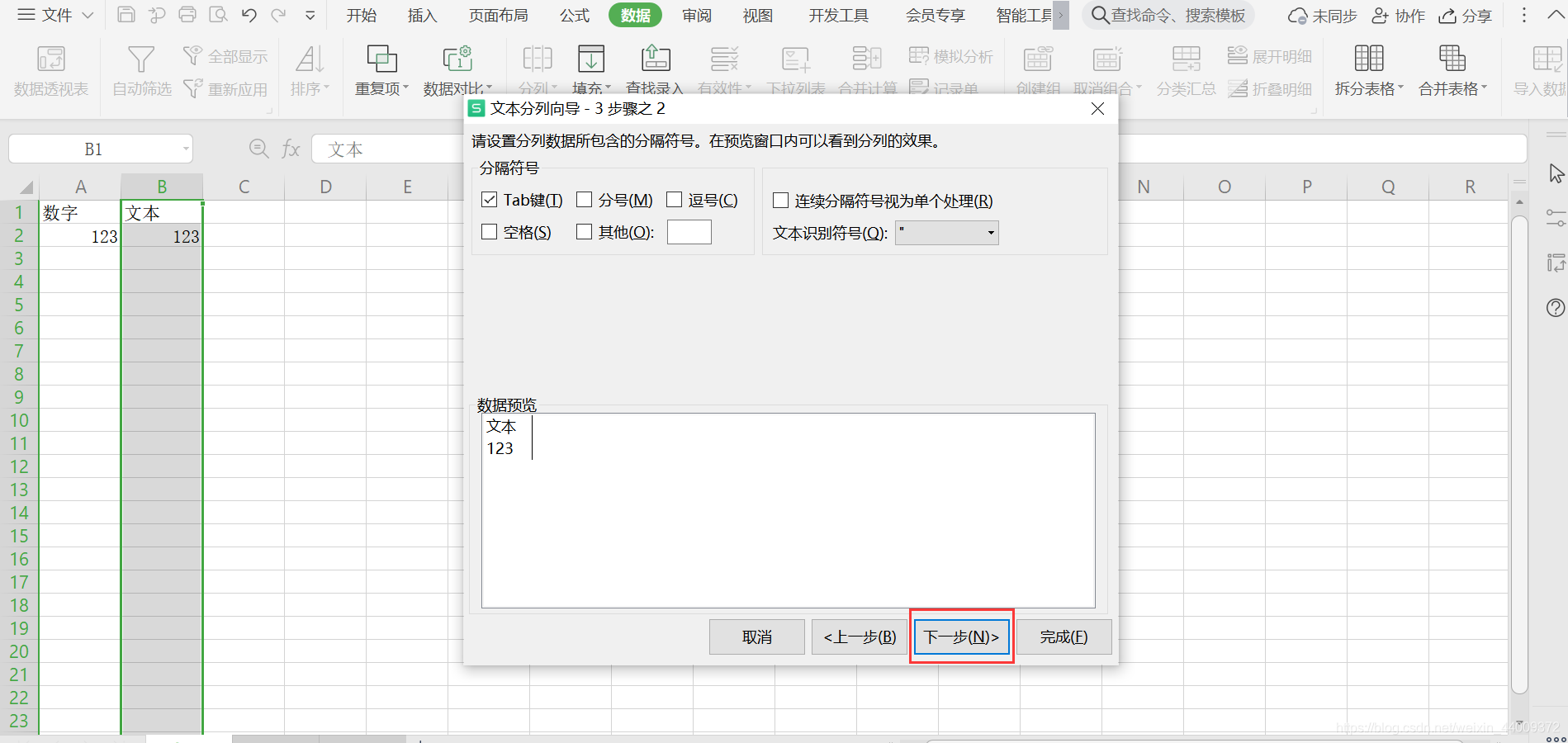Check the 空格(S) space checkbox
The height and width of the screenshot is (743, 1568).
click(x=489, y=232)
